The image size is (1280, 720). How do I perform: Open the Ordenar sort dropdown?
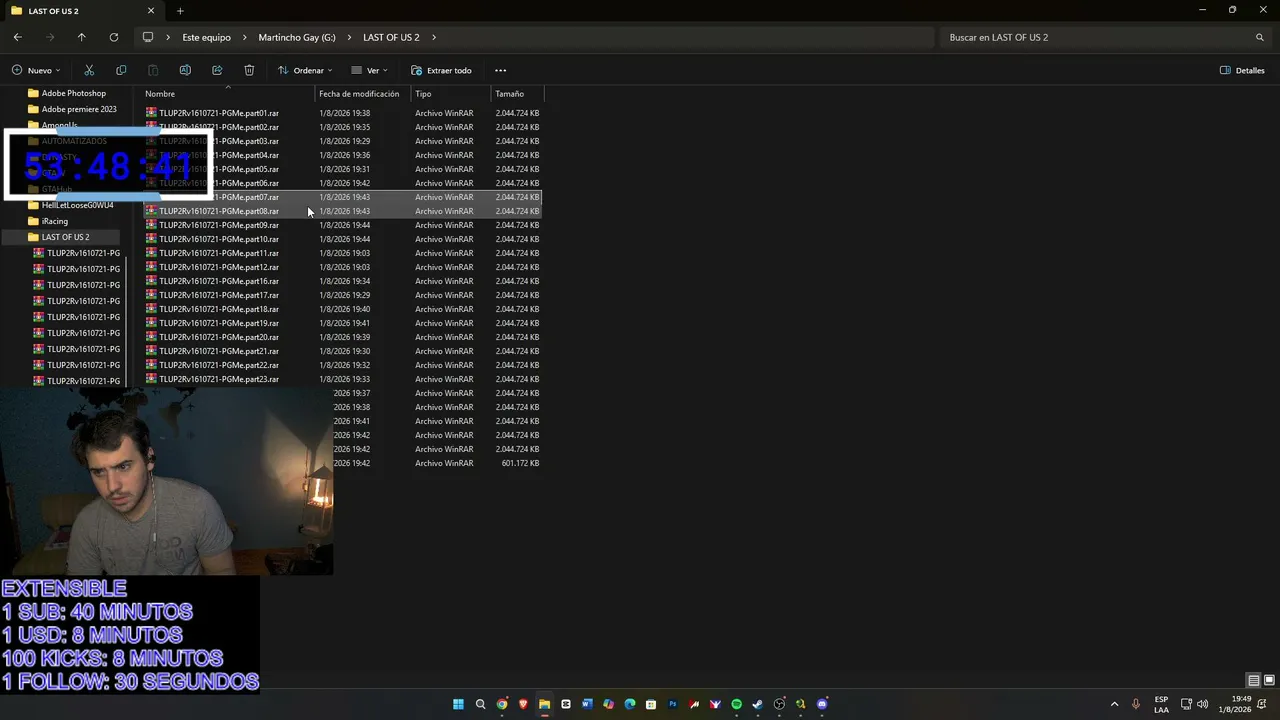(x=305, y=70)
